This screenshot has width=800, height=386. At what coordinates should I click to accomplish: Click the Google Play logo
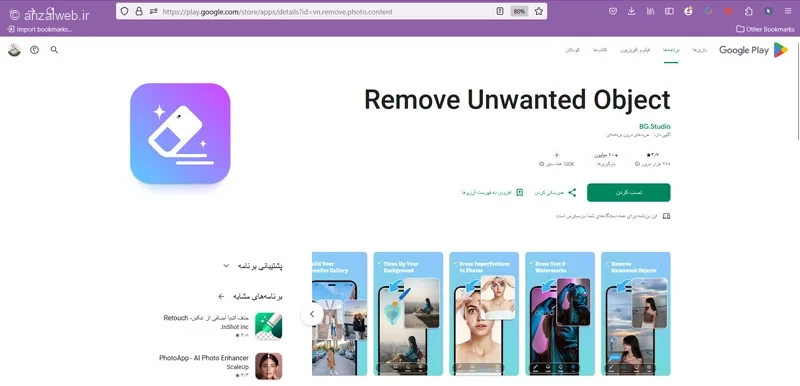point(754,50)
